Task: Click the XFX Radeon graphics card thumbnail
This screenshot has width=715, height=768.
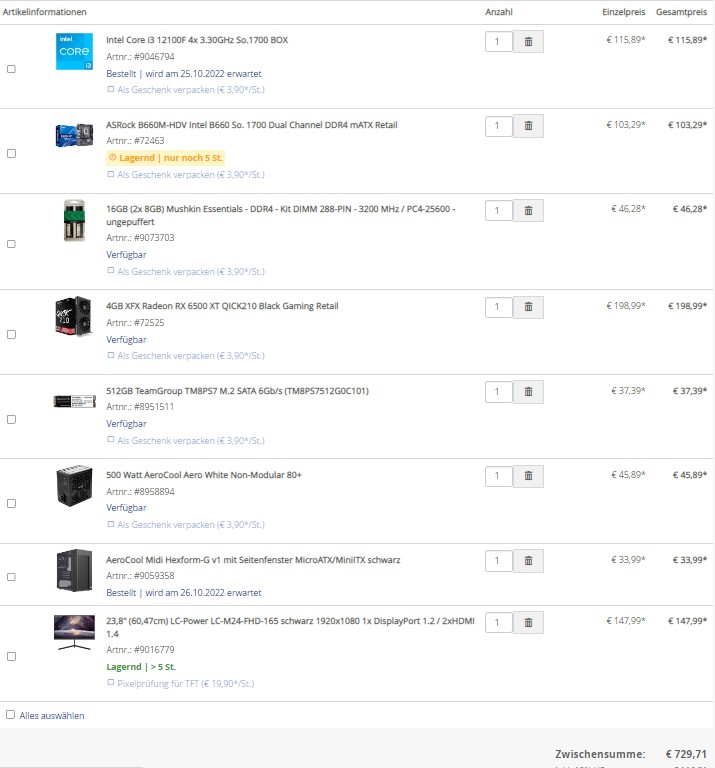Action: (74, 316)
